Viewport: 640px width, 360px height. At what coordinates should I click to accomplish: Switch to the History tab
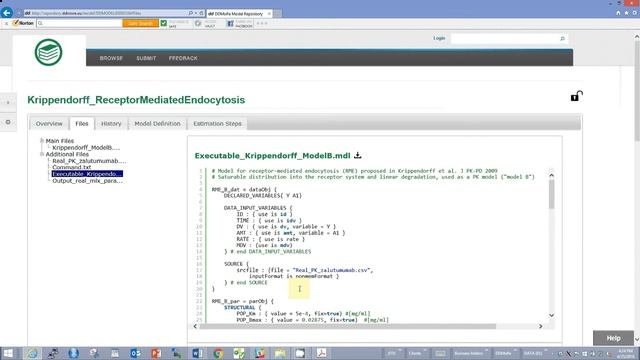111,124
